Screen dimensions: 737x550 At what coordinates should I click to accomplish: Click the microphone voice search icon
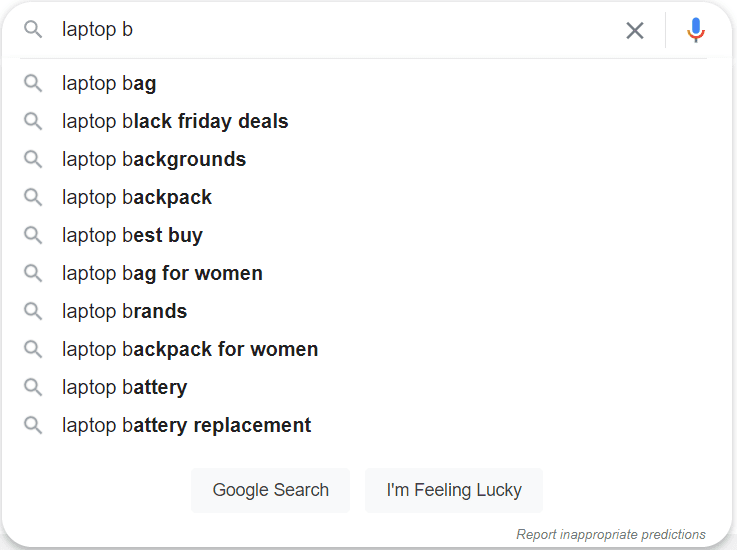pos(696,30)
